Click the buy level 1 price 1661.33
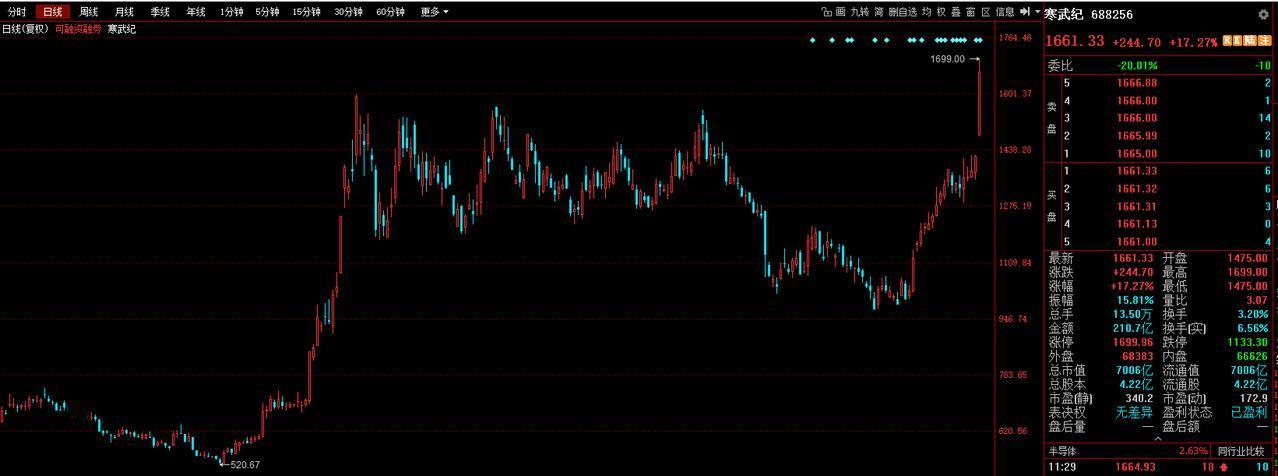1278x476 pixels. (1136, 171)
